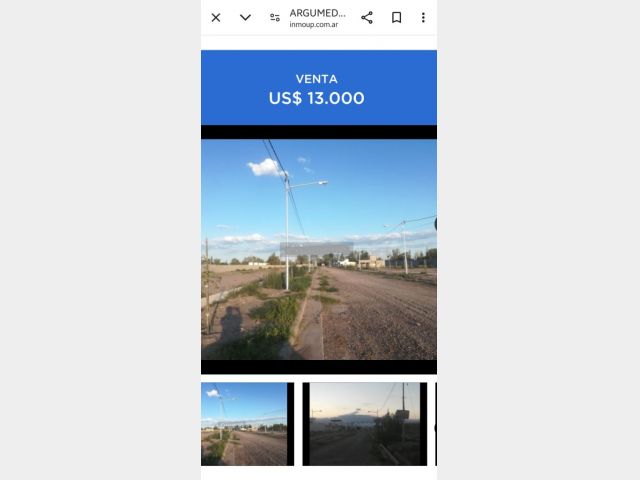Tap the share icon
The image size is (640, 480).
pyautogui.click(x=367, y=17)
